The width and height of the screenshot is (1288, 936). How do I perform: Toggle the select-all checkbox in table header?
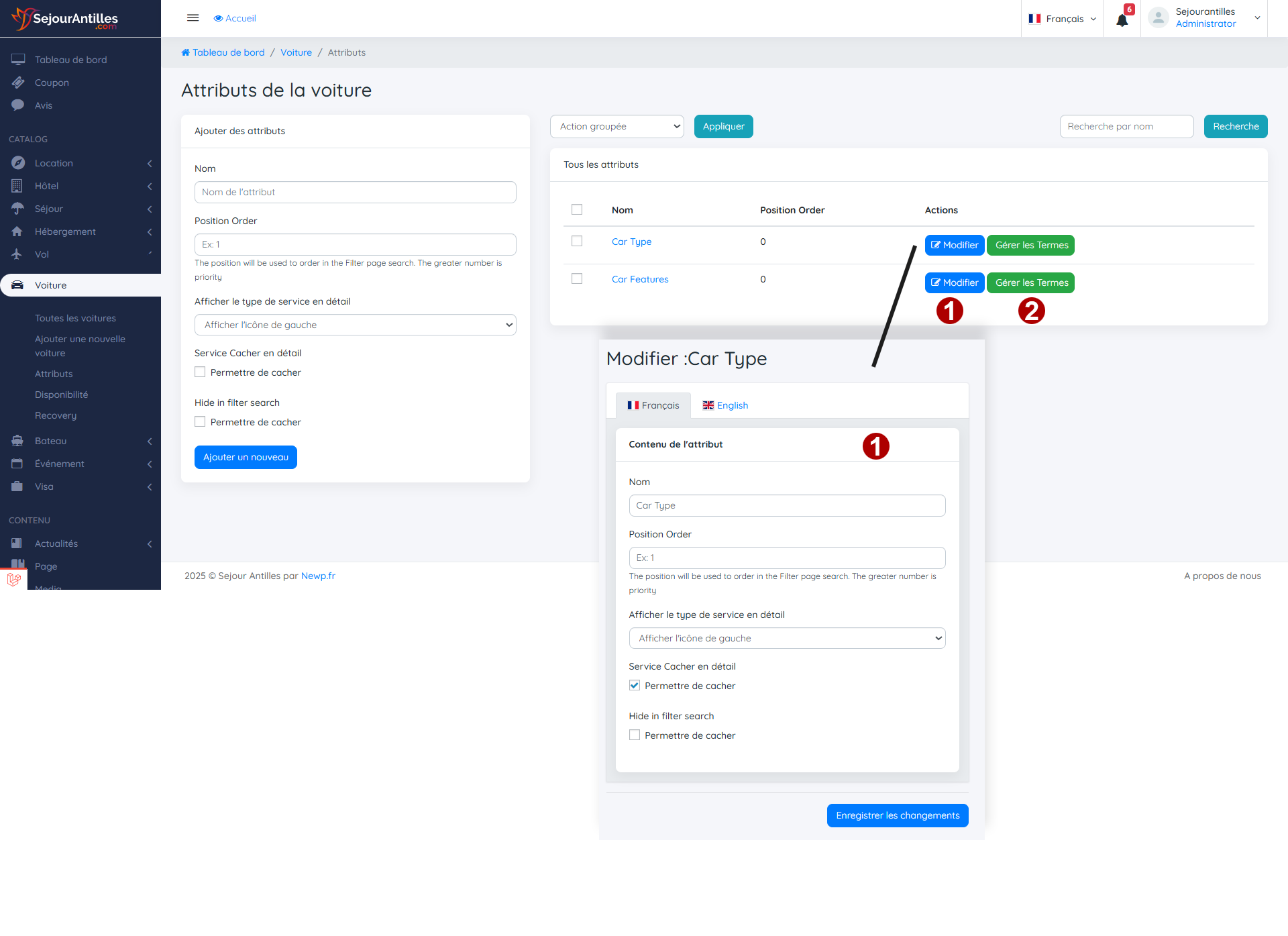click(577, 209)
